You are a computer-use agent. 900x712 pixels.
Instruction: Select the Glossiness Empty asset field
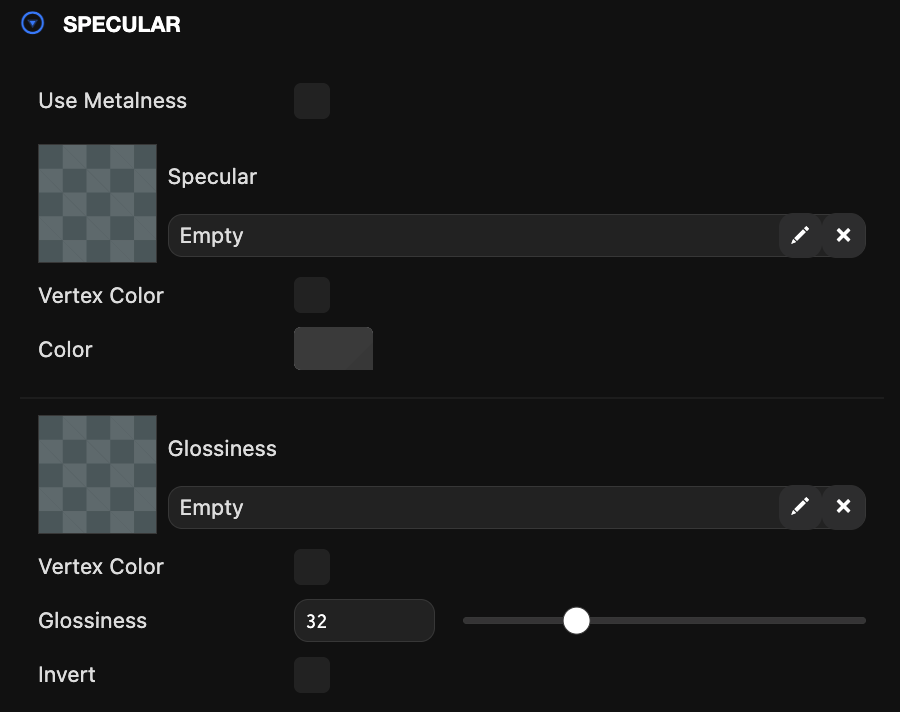tap(474, 507)
